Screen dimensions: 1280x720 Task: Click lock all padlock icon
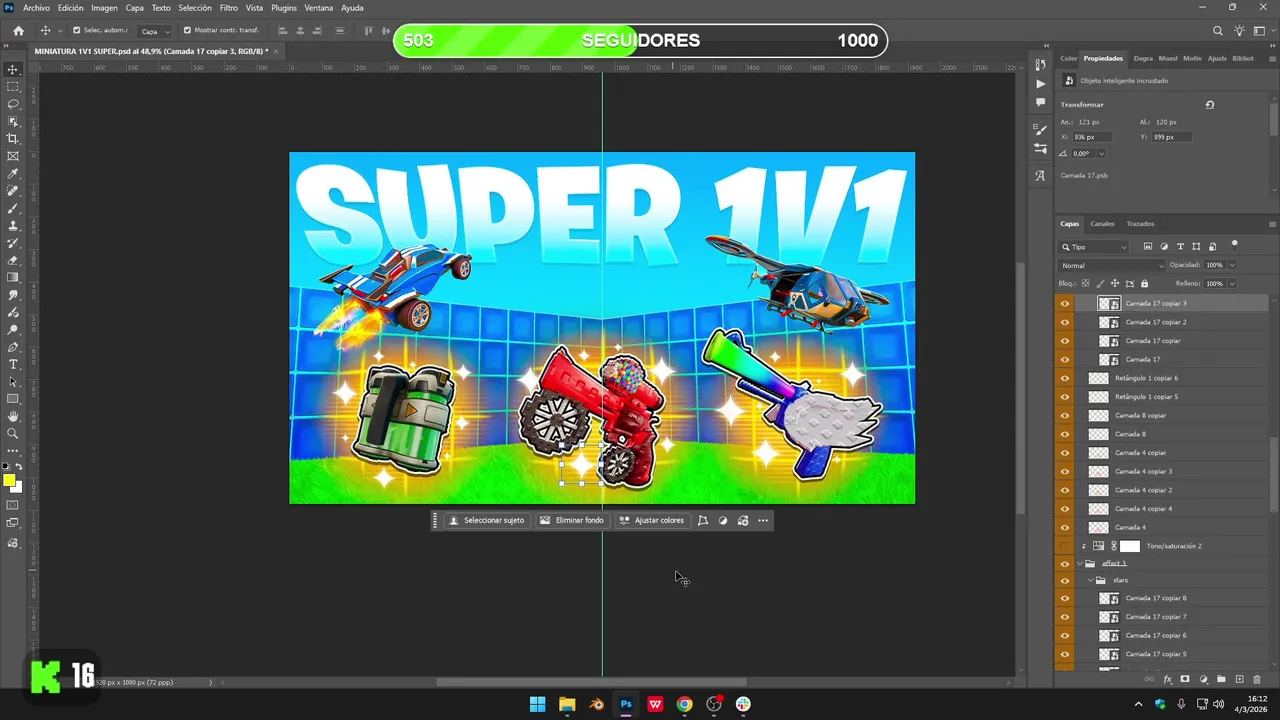pos(1144,283)
